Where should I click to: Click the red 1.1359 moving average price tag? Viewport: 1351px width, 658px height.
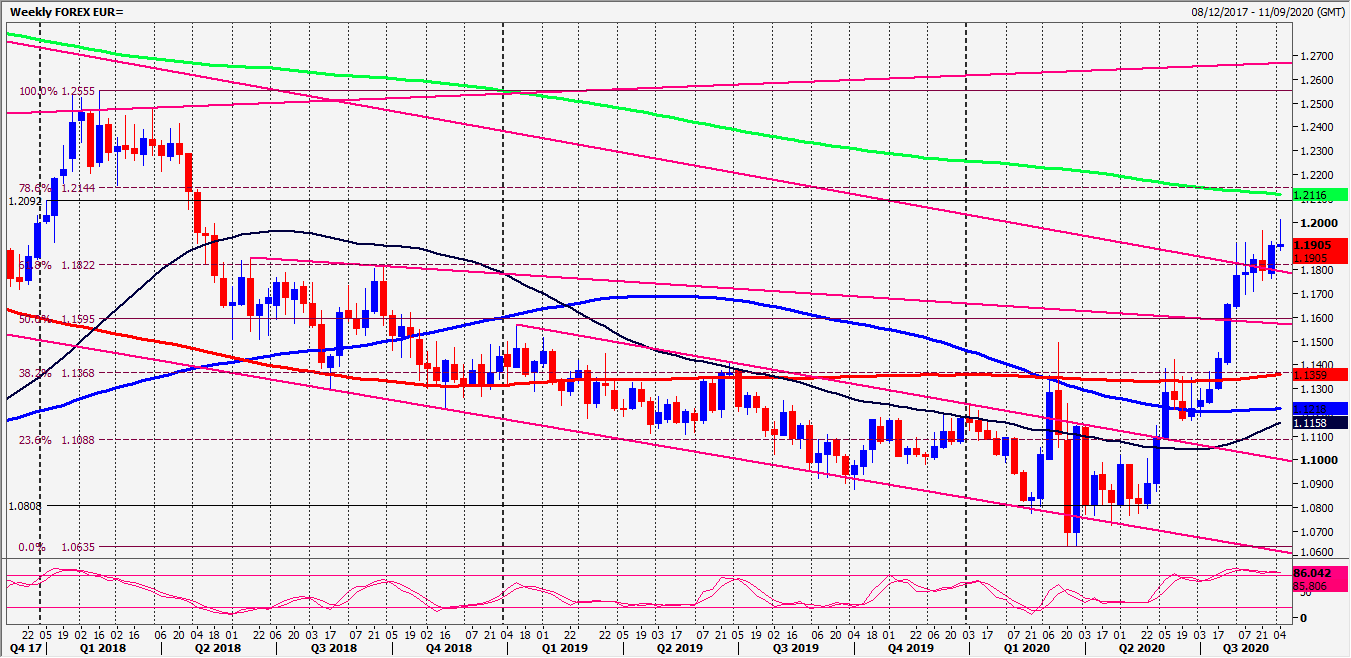pos(1320,374)
